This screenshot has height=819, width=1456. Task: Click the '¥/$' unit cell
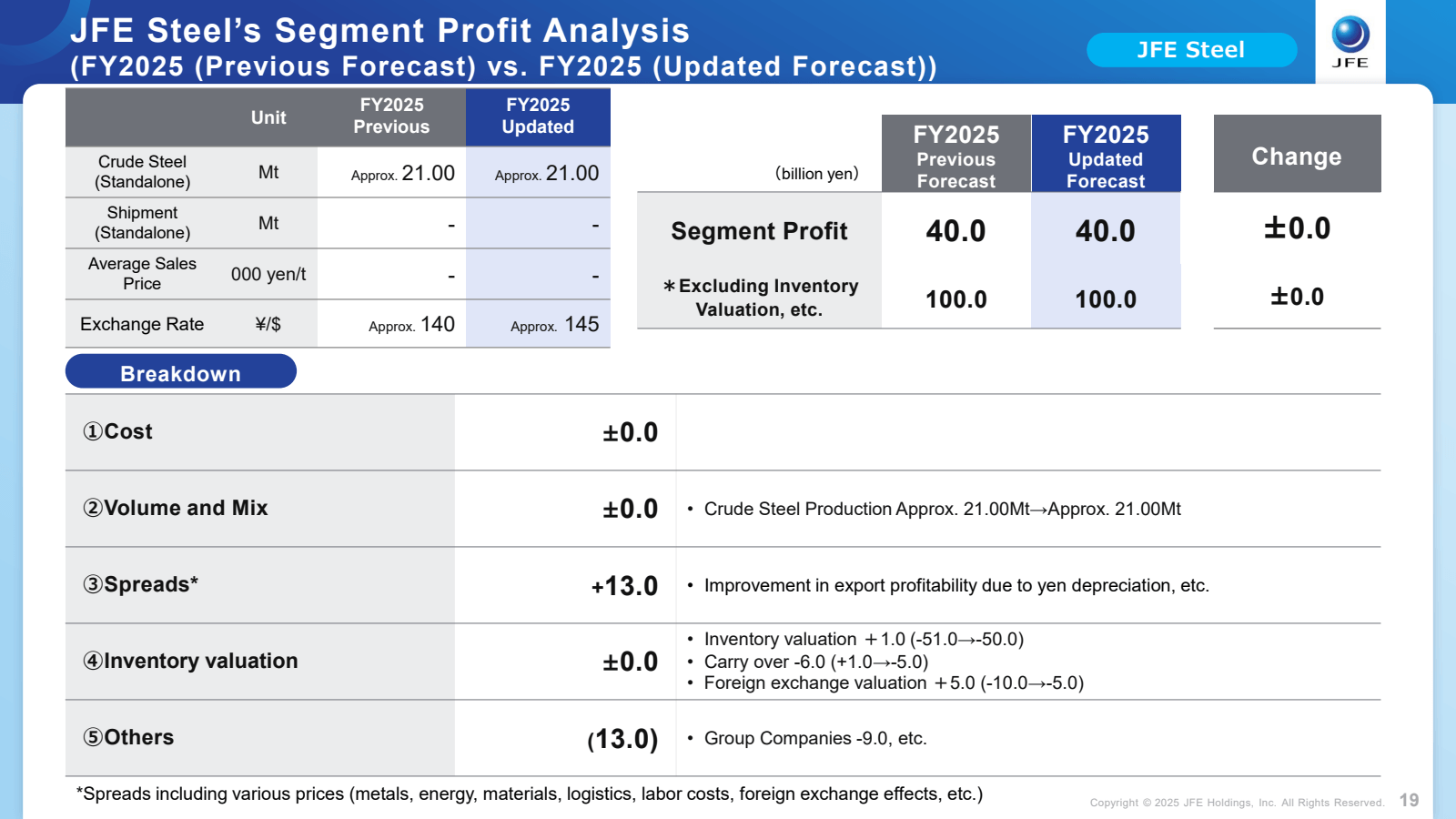click(x=268, y=325)
